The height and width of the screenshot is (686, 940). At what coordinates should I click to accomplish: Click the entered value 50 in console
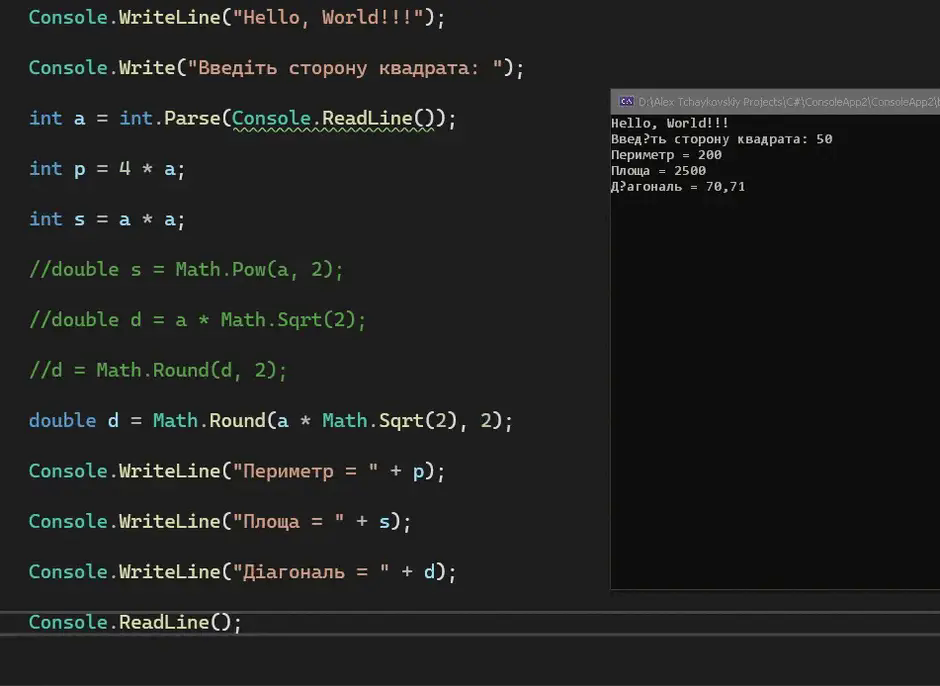824,139
